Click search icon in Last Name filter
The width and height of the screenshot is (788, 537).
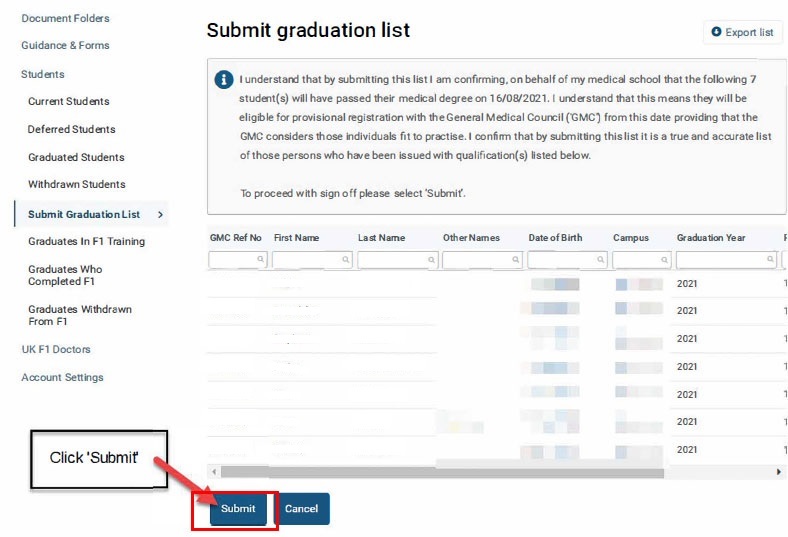point(431,259)
